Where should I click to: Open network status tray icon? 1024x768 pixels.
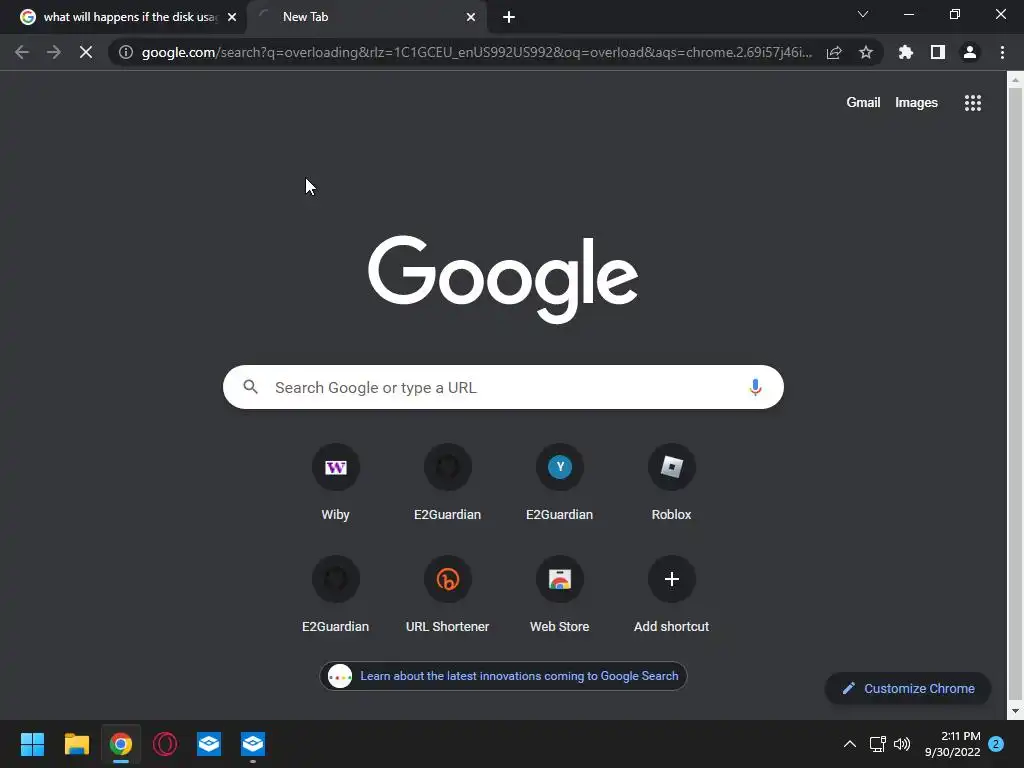pyautogui.click(x=877, y=744)
